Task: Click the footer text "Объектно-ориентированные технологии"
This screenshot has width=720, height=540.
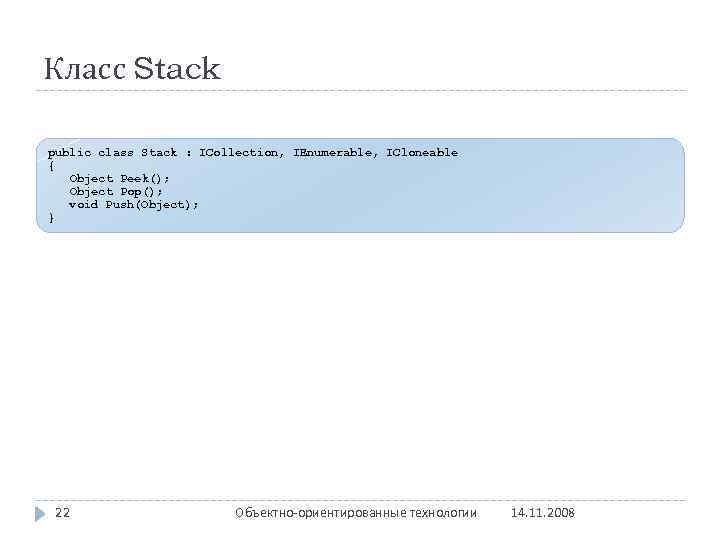Action: pyautogui.click(x=356, y=512)
